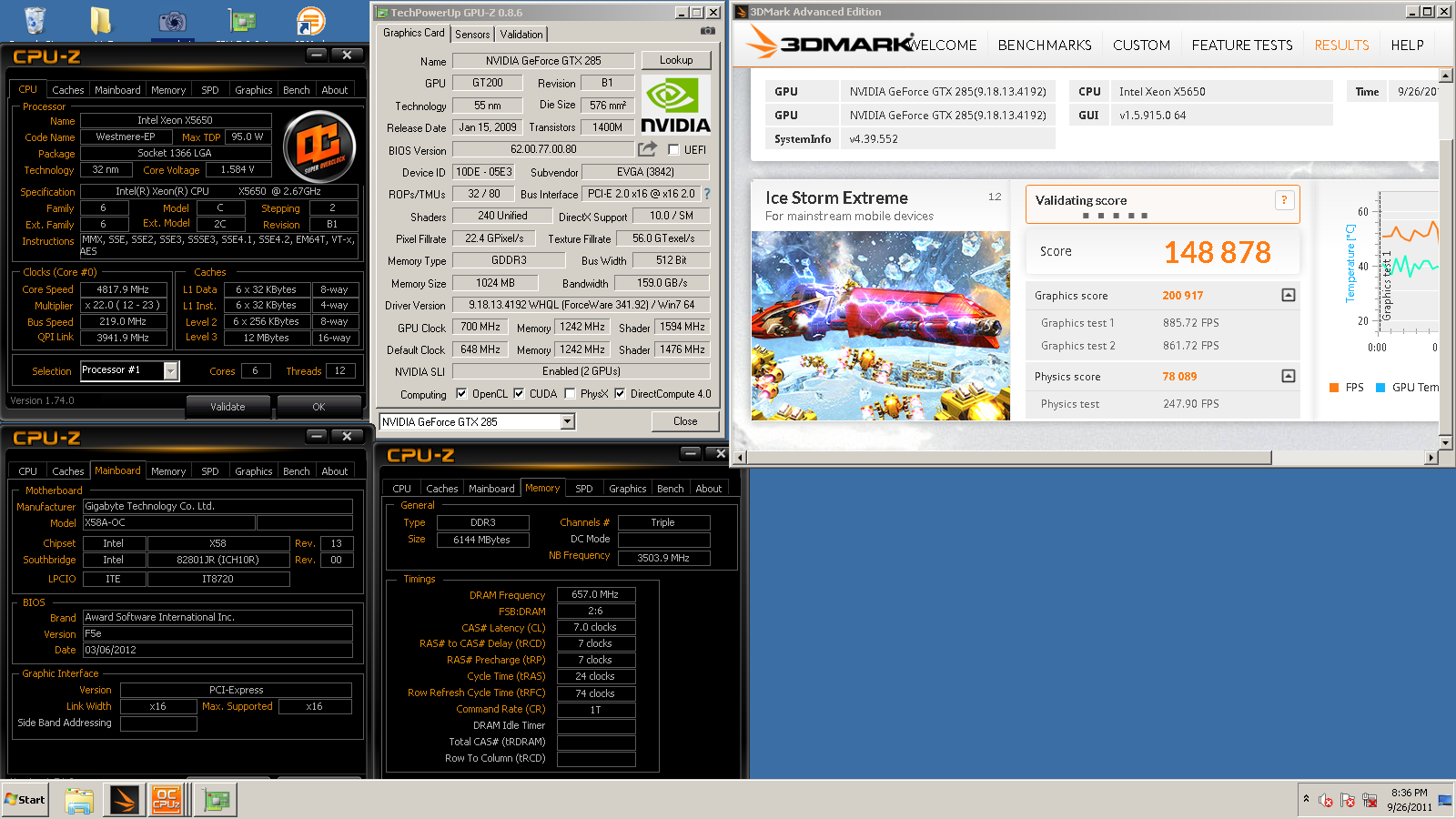Switch to GPU-Z taskbar icon
The width and height of the screenshot is (1456, 819).
[216, 800]
